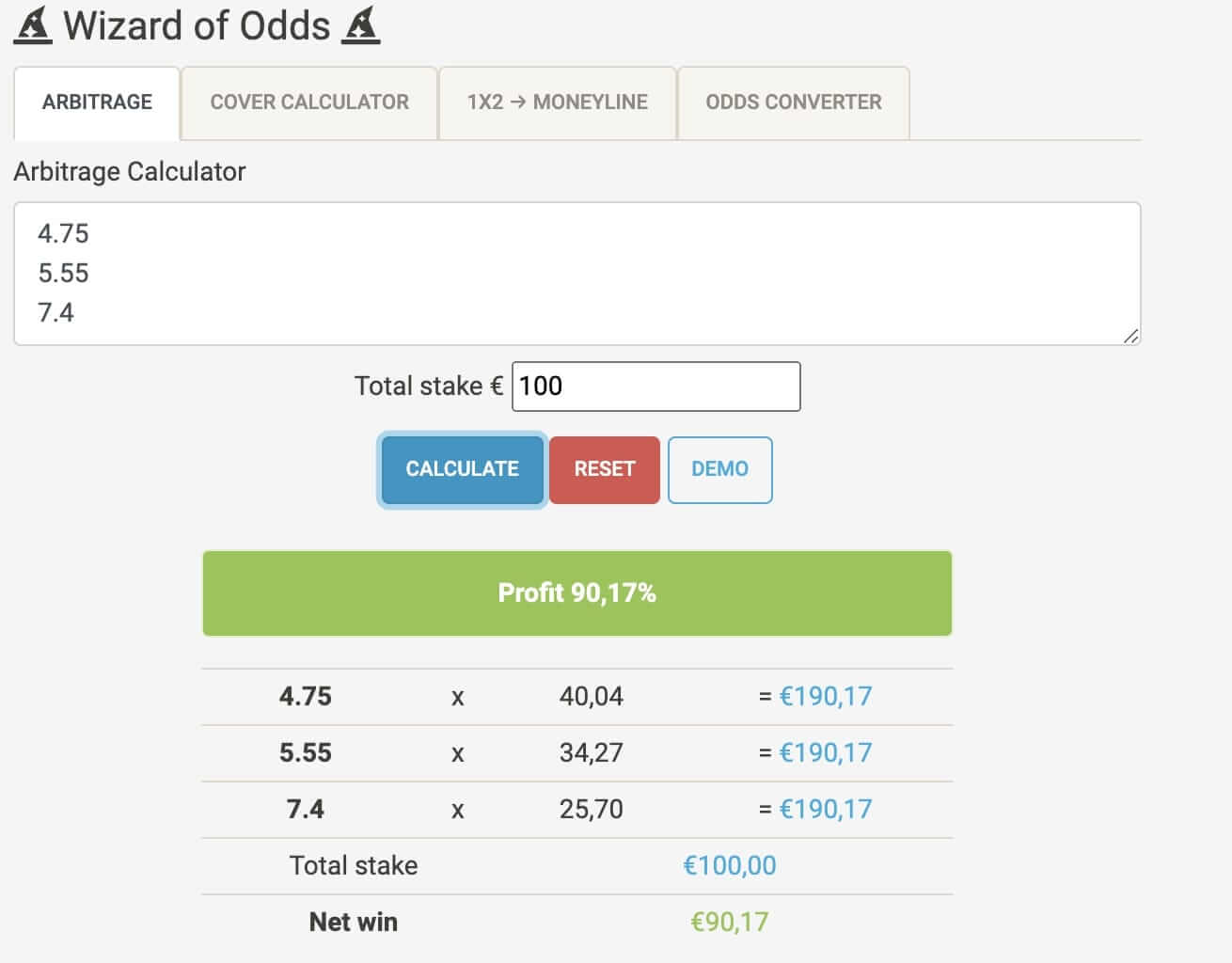This screenshot has width=1232, height=963.
Task: Click the €100,00 total stake value
Action: point(730,866)
